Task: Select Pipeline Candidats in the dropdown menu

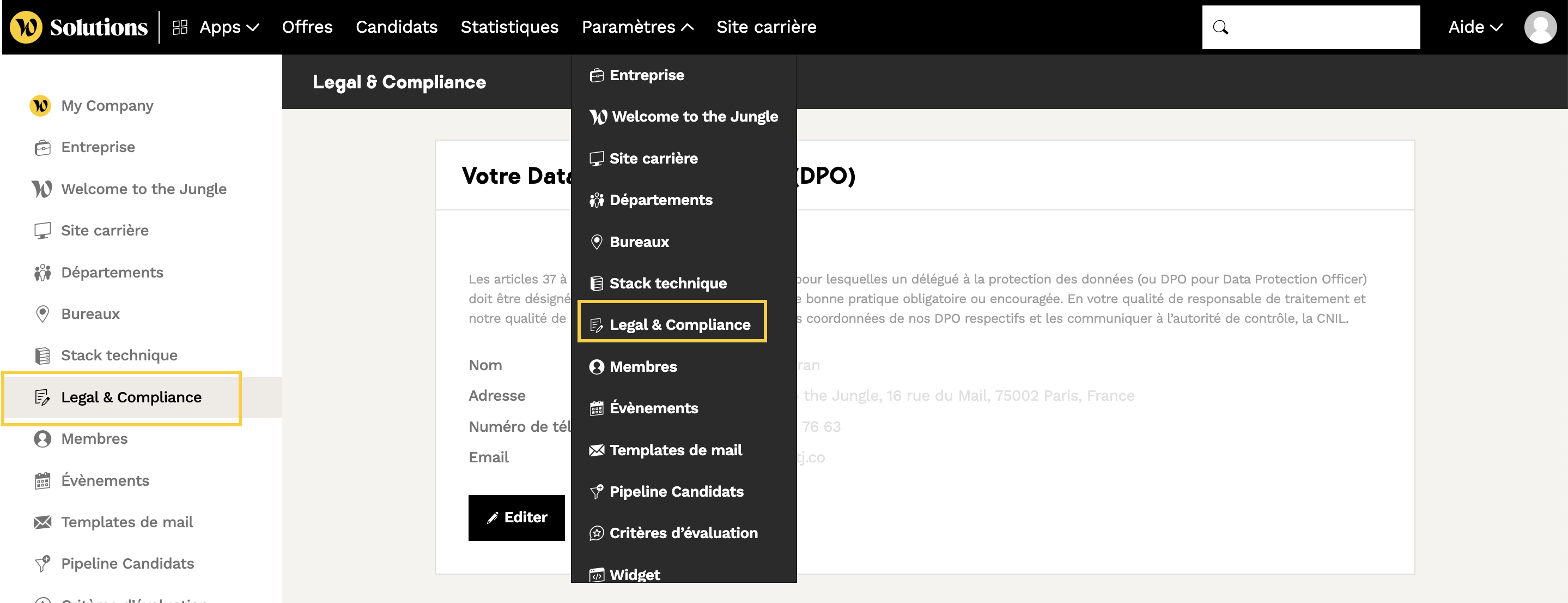Action: pos(676,492)
